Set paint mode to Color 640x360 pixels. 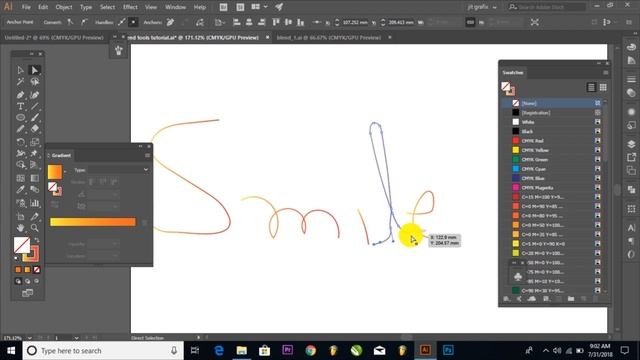click(18, 269)
